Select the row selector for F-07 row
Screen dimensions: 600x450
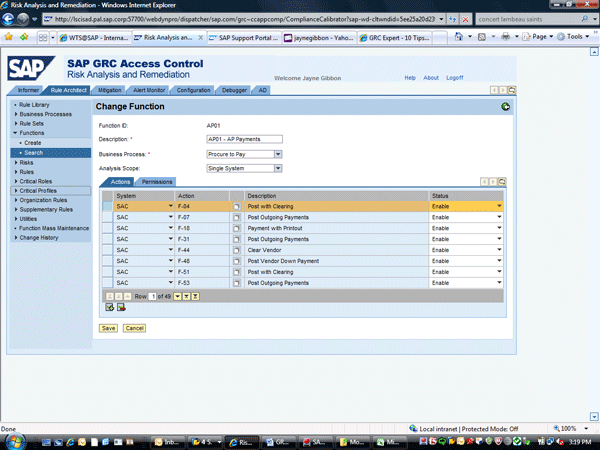106,217
